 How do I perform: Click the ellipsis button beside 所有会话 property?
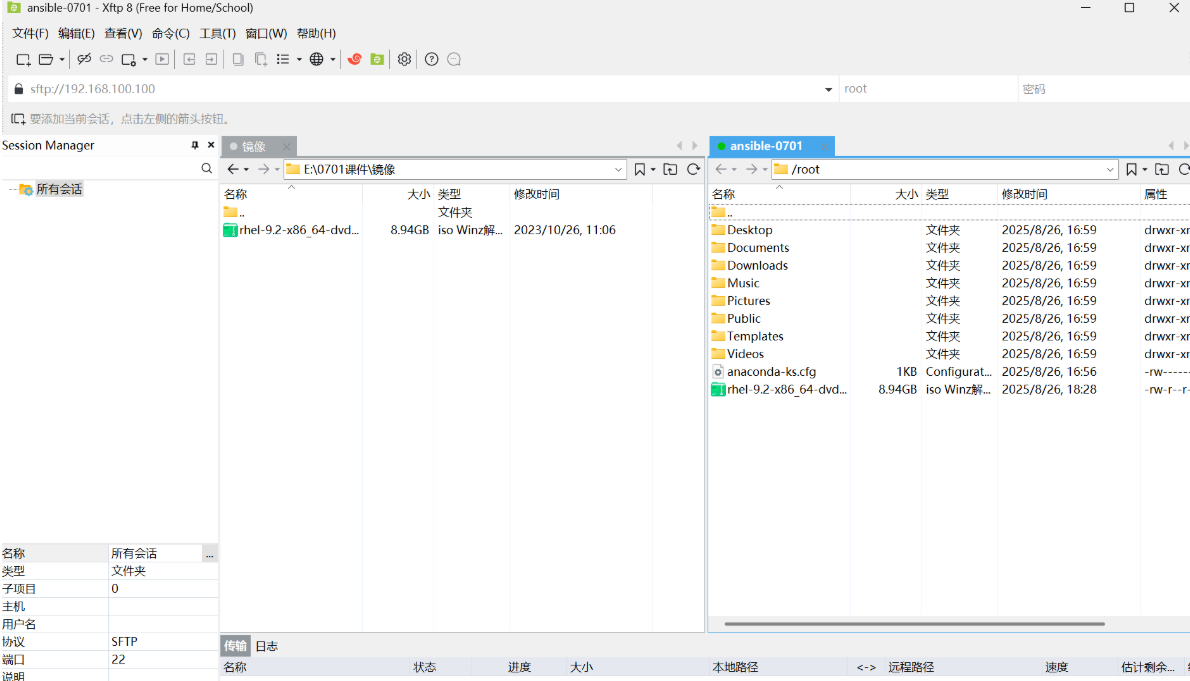coord(209,553)
